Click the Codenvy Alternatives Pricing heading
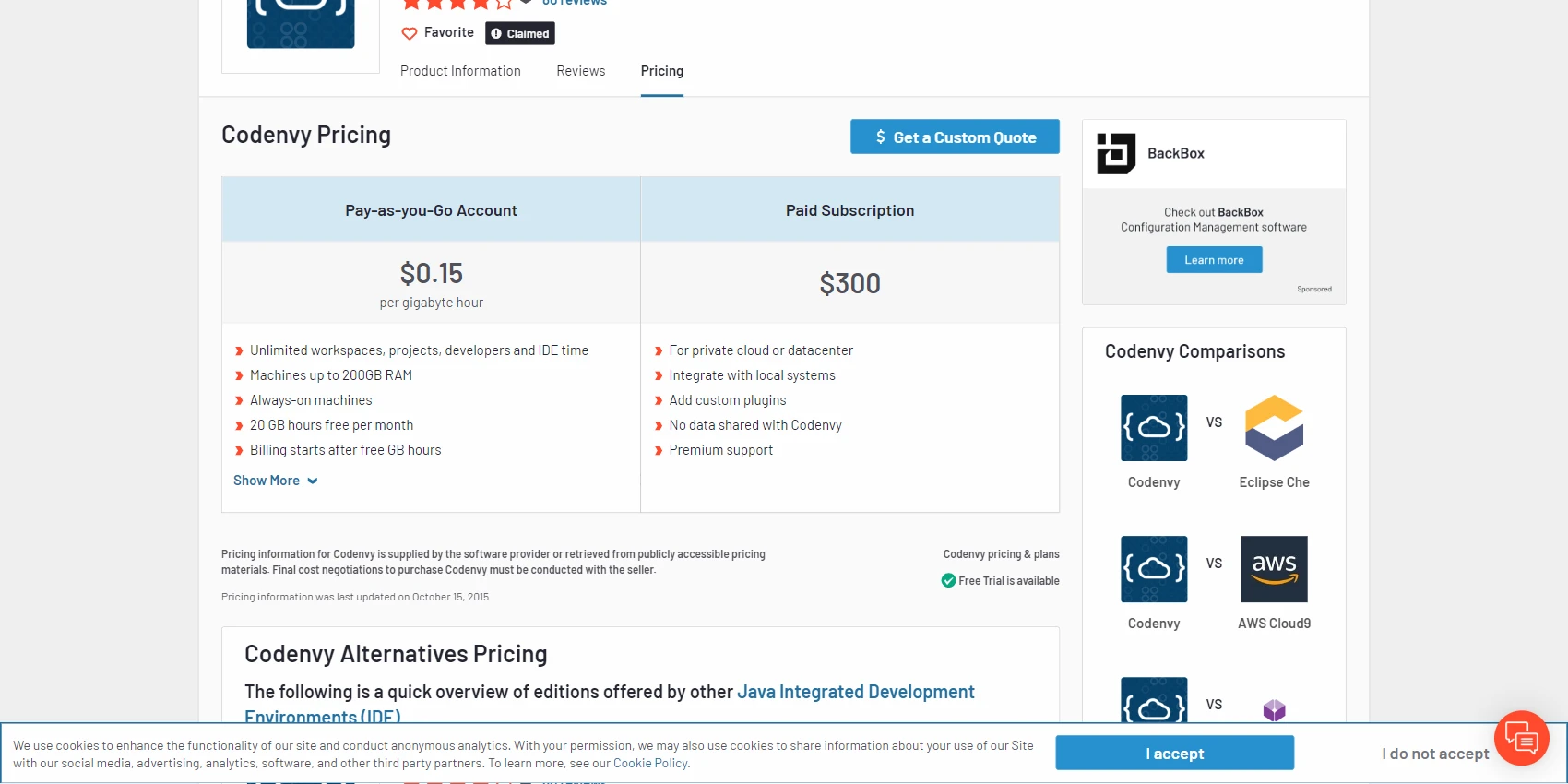 [396, 654]
